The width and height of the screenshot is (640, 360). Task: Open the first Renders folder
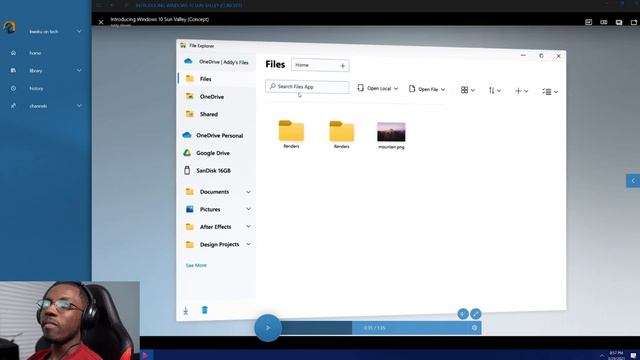point(291,134)
